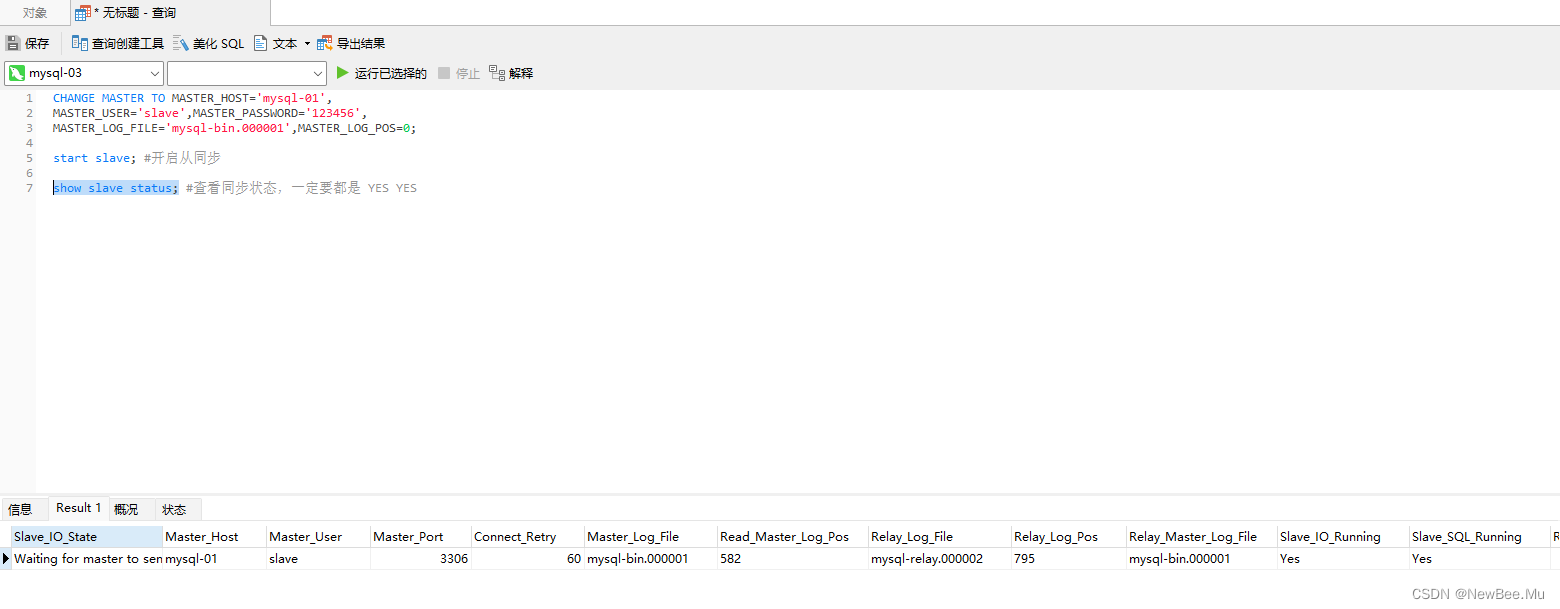
Task: Click the row indicator arrow in results grid
Action: pyautogui.click(x=6, y=559)
